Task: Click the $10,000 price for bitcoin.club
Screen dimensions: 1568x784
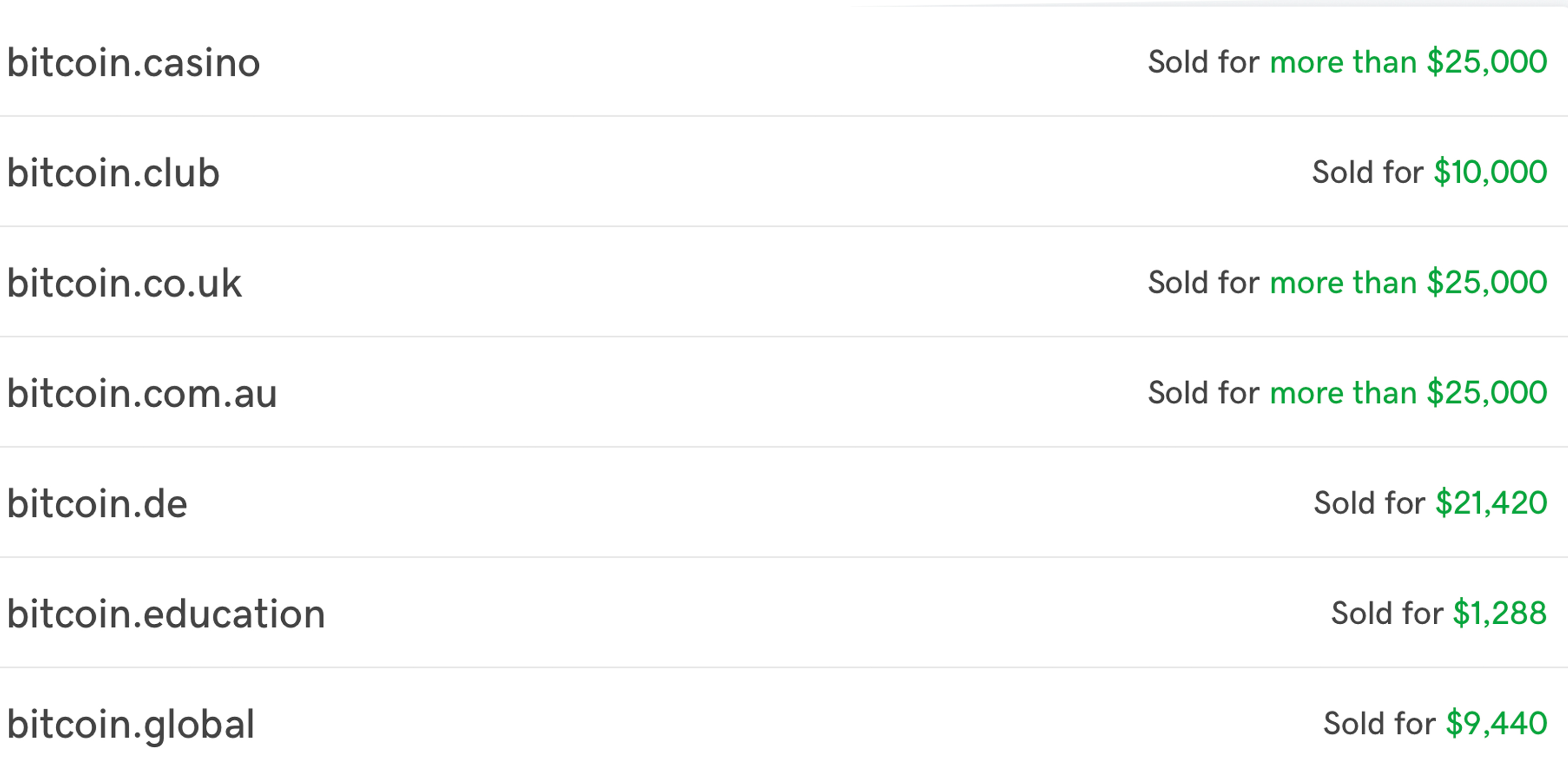Action: [1491, 172]
